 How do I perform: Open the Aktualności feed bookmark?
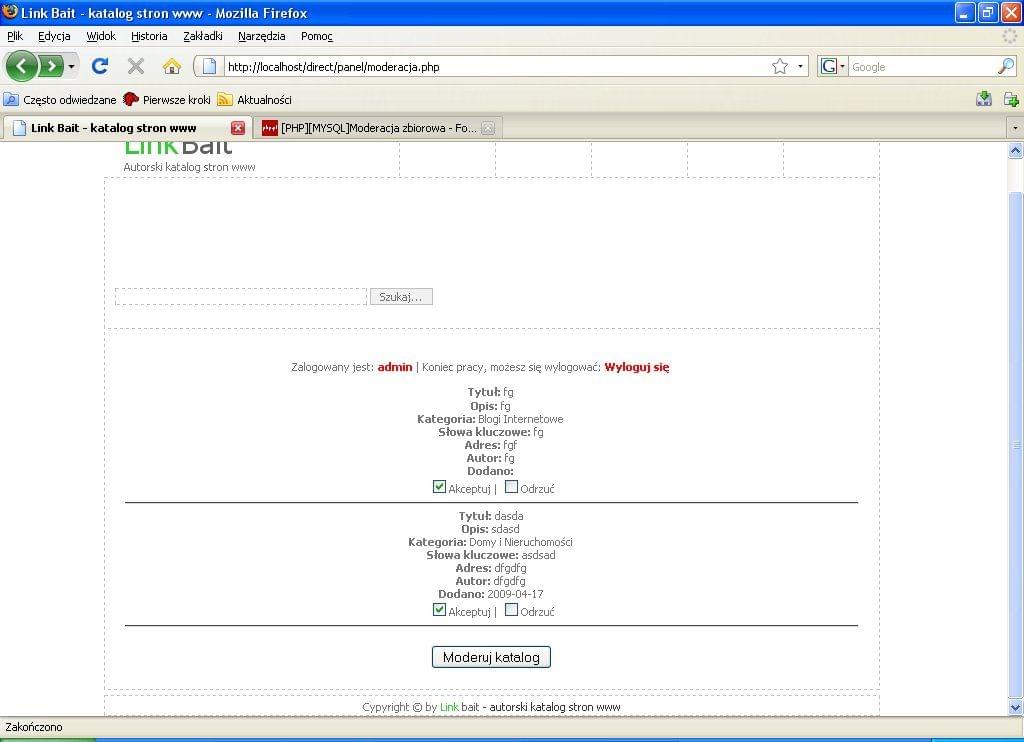[x=255, y=99]
